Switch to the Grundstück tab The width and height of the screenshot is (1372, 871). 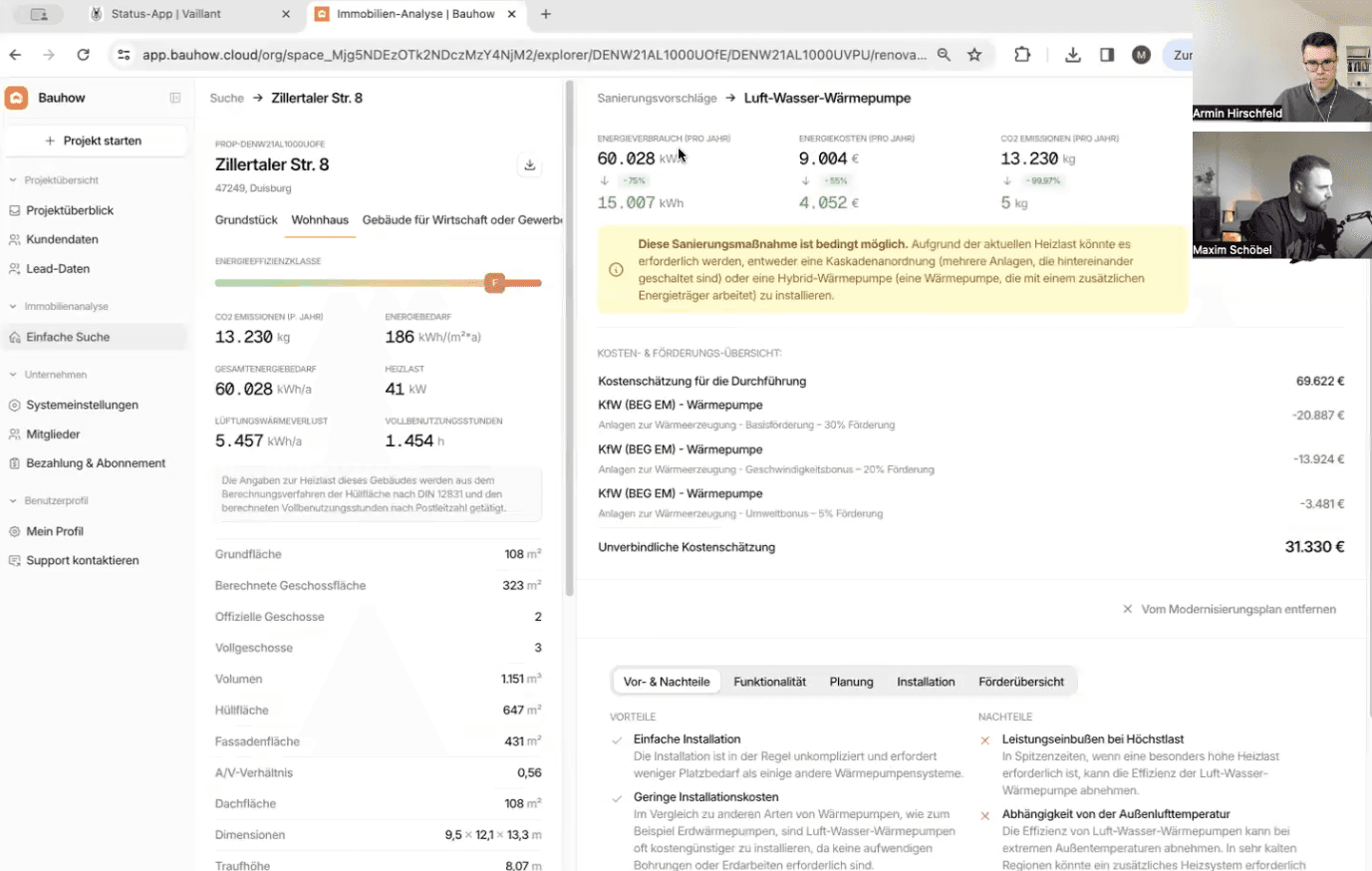tap(246, 219)
